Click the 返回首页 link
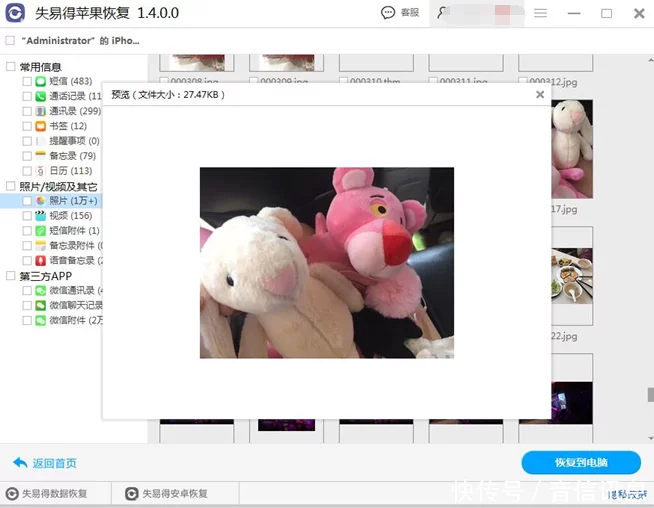 (x=54, y=463)
